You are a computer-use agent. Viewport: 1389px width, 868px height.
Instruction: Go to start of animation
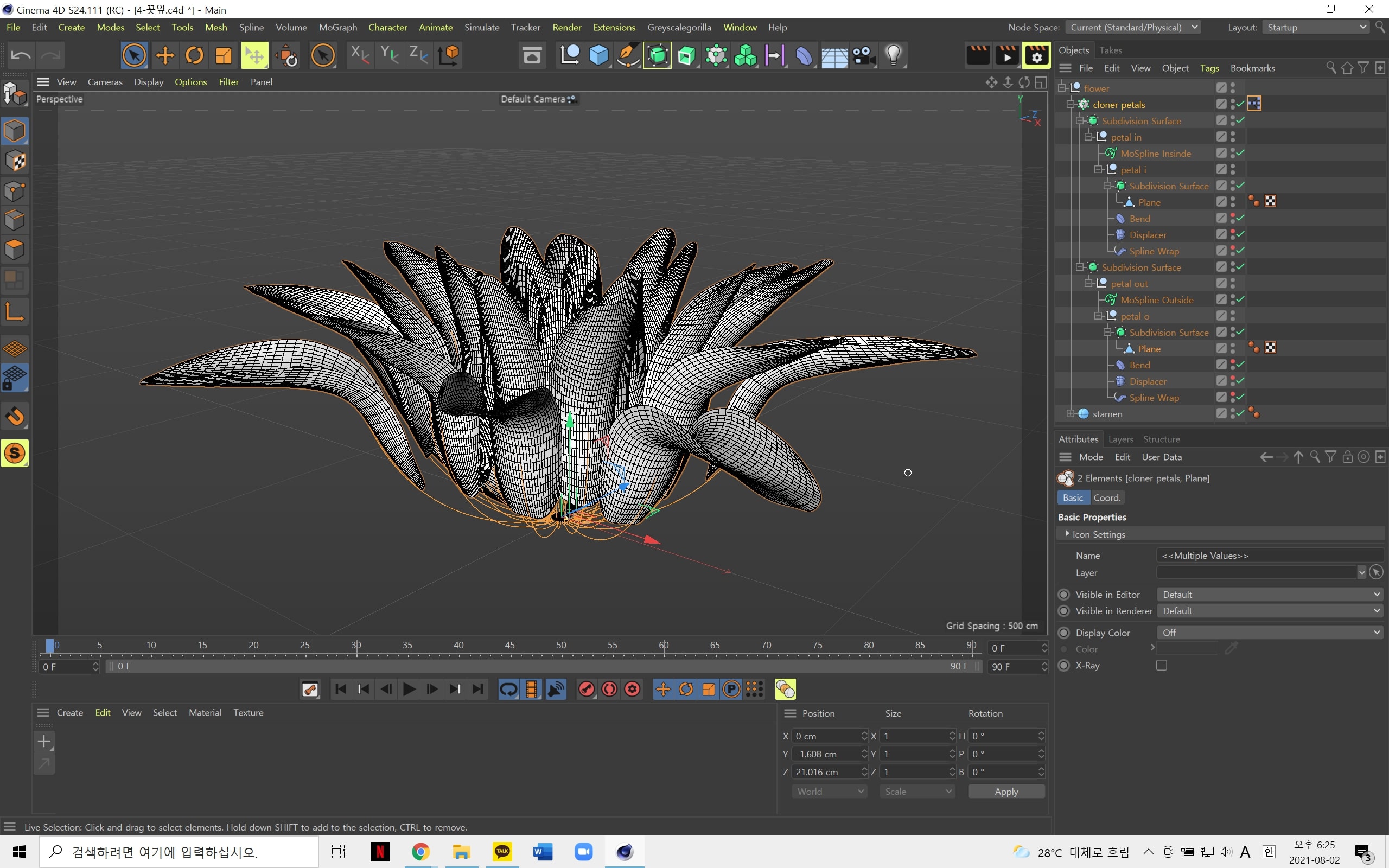340,689
